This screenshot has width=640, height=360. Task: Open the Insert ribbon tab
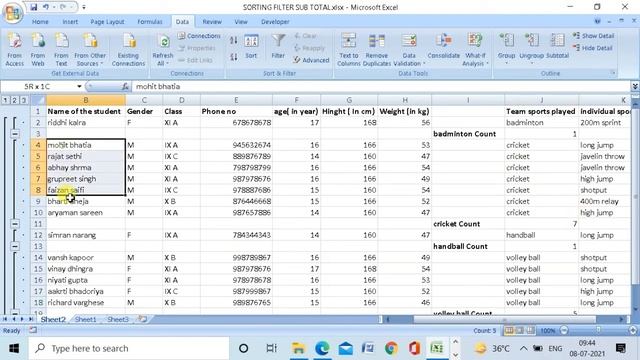point(70,22)
